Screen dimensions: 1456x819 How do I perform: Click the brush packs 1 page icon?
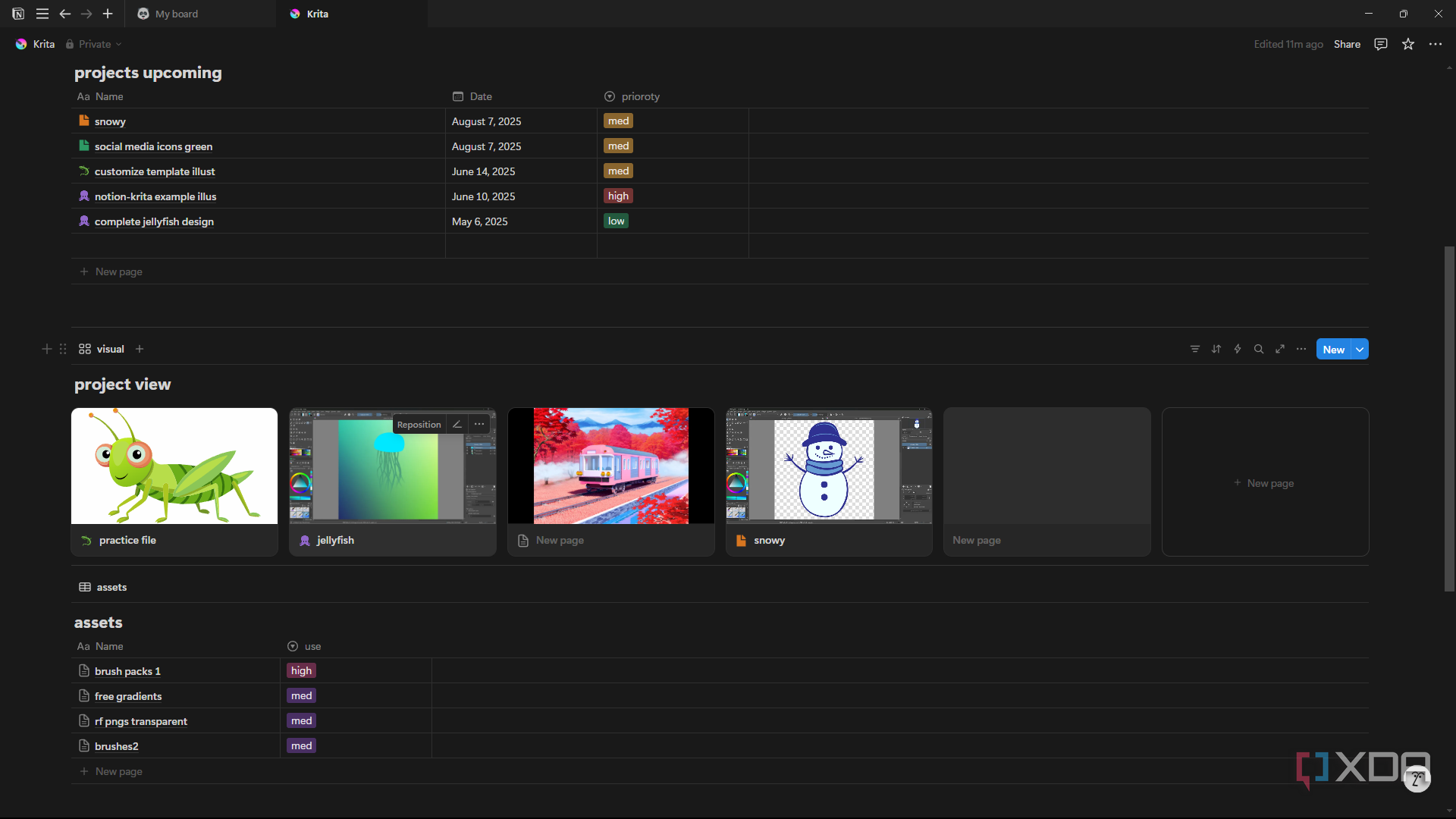[84, 670]
